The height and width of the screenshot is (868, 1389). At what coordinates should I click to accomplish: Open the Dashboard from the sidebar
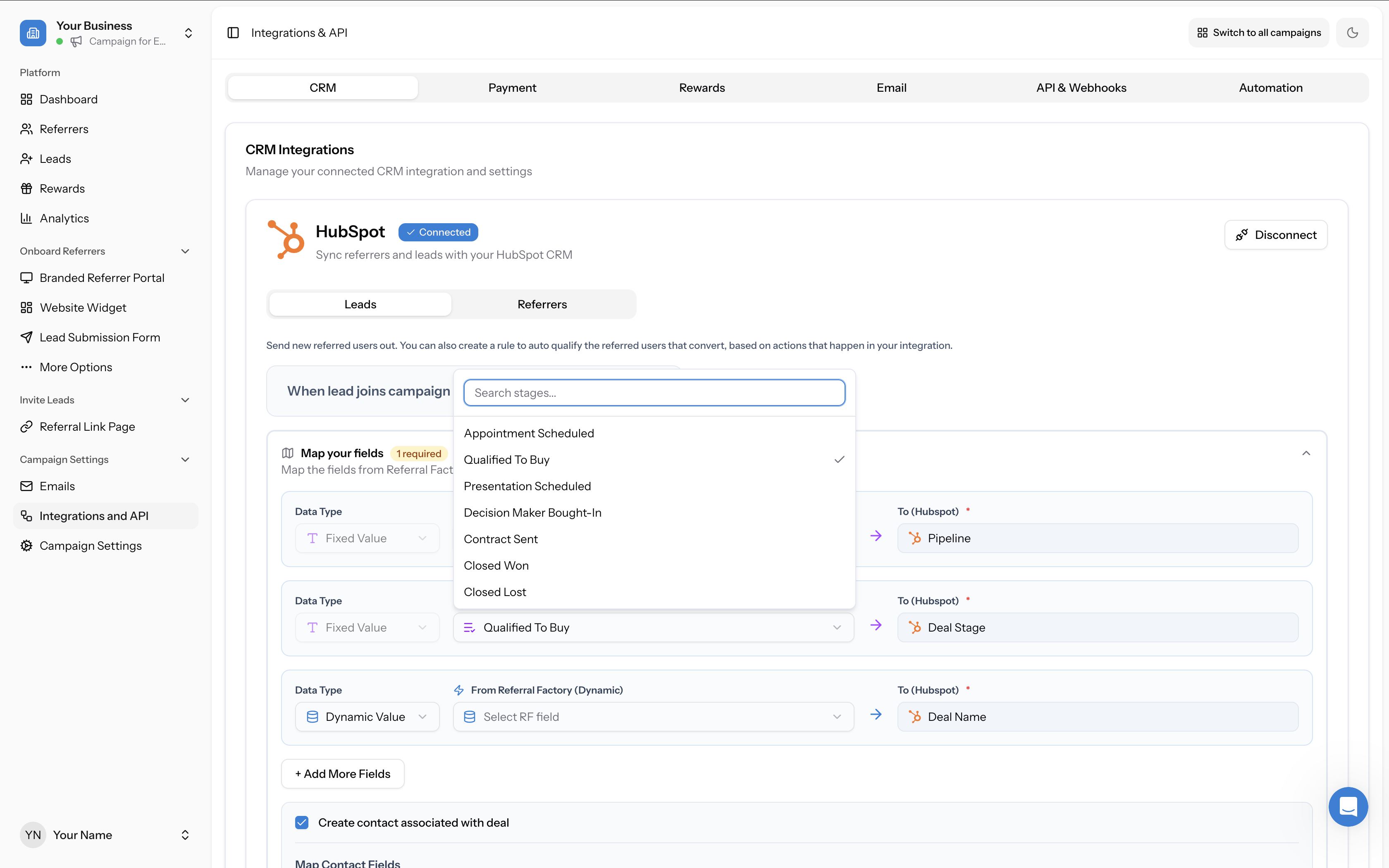click(68, 99)
